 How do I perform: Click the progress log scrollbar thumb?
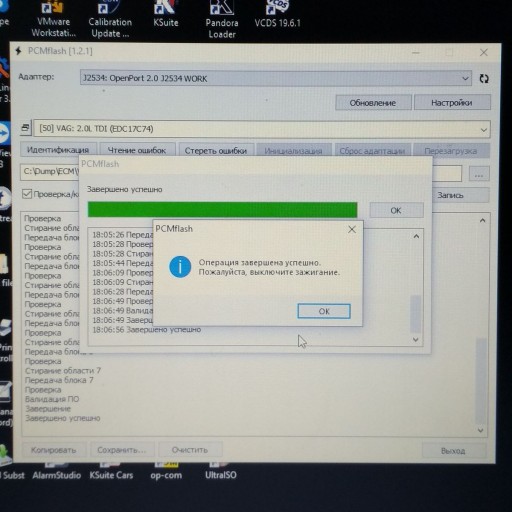tap(415, 314)
